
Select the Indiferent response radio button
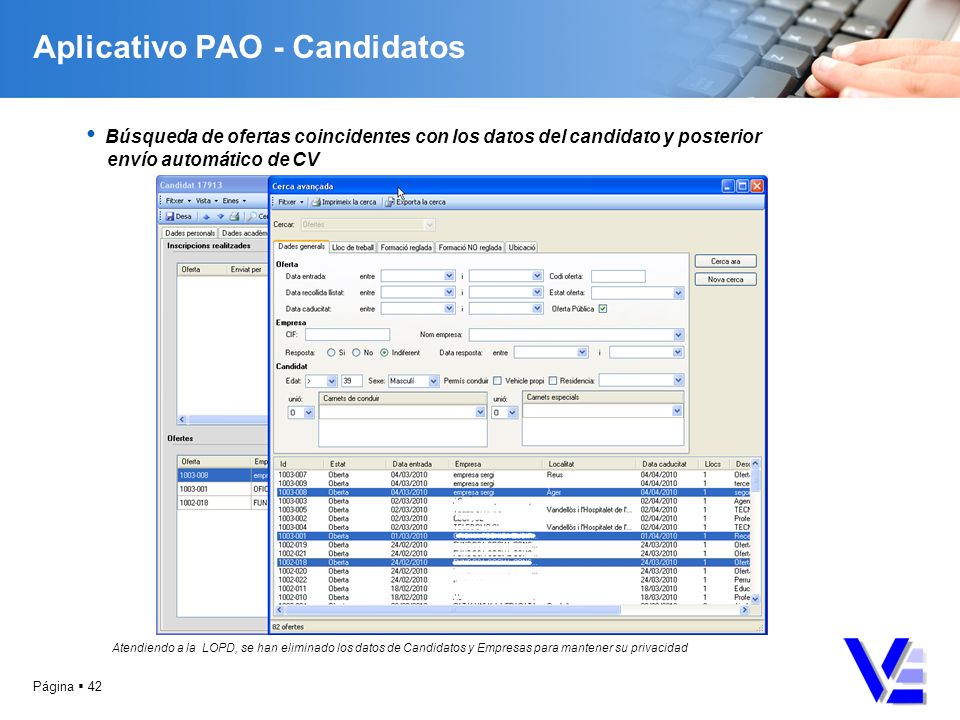click(x=384, y=353)
